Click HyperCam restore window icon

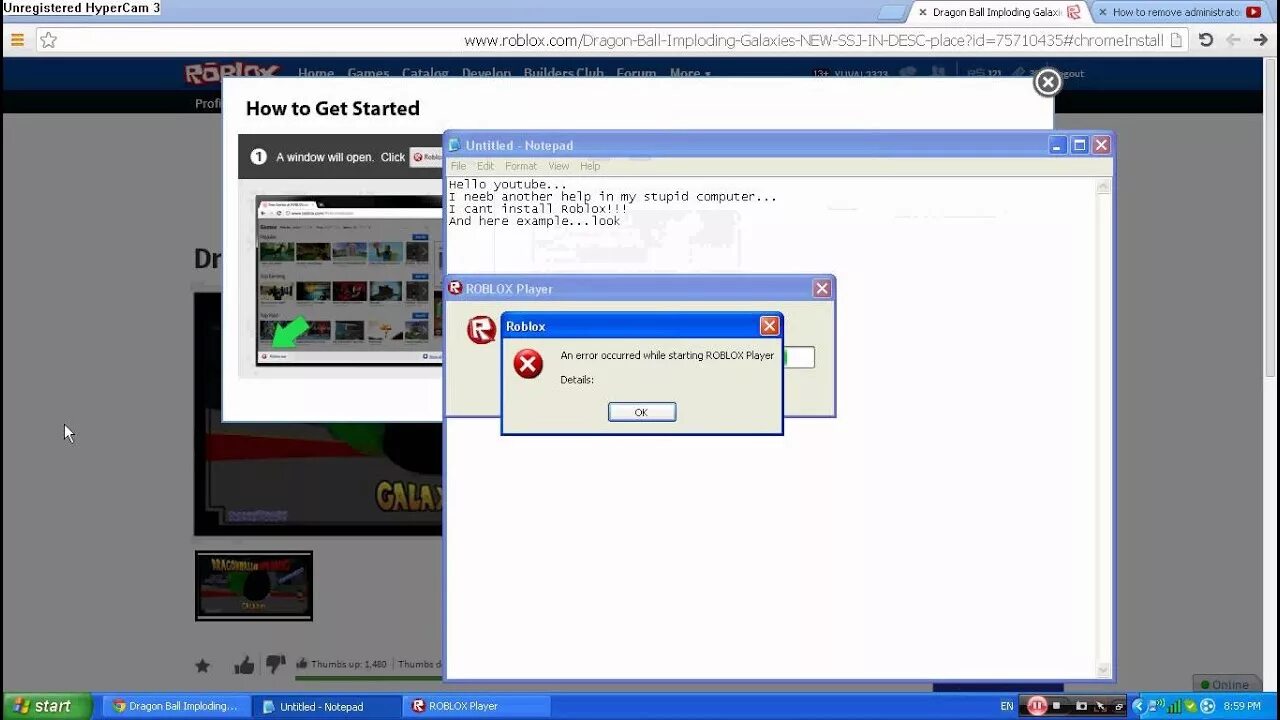(x=1118, y=706)
